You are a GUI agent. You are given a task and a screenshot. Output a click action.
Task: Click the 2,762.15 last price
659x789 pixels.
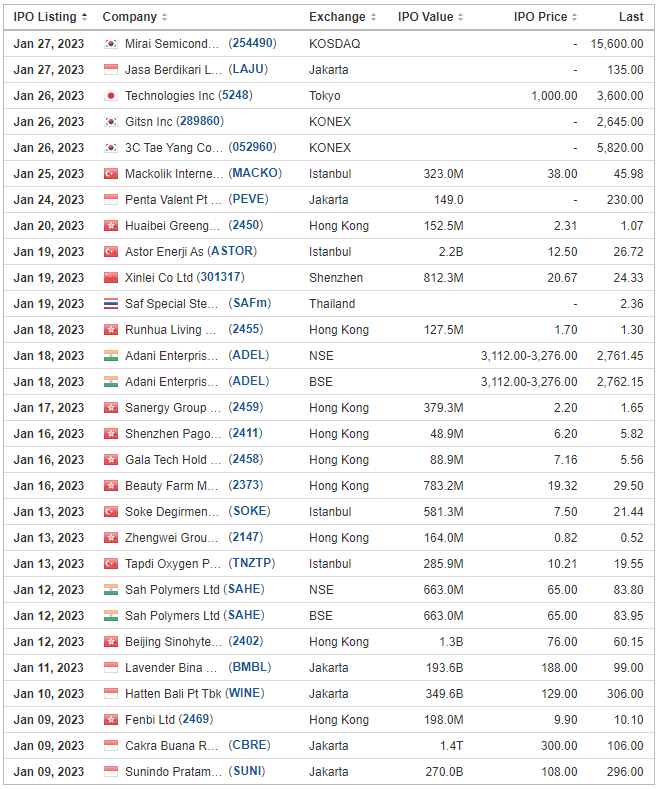pos(620,382)
